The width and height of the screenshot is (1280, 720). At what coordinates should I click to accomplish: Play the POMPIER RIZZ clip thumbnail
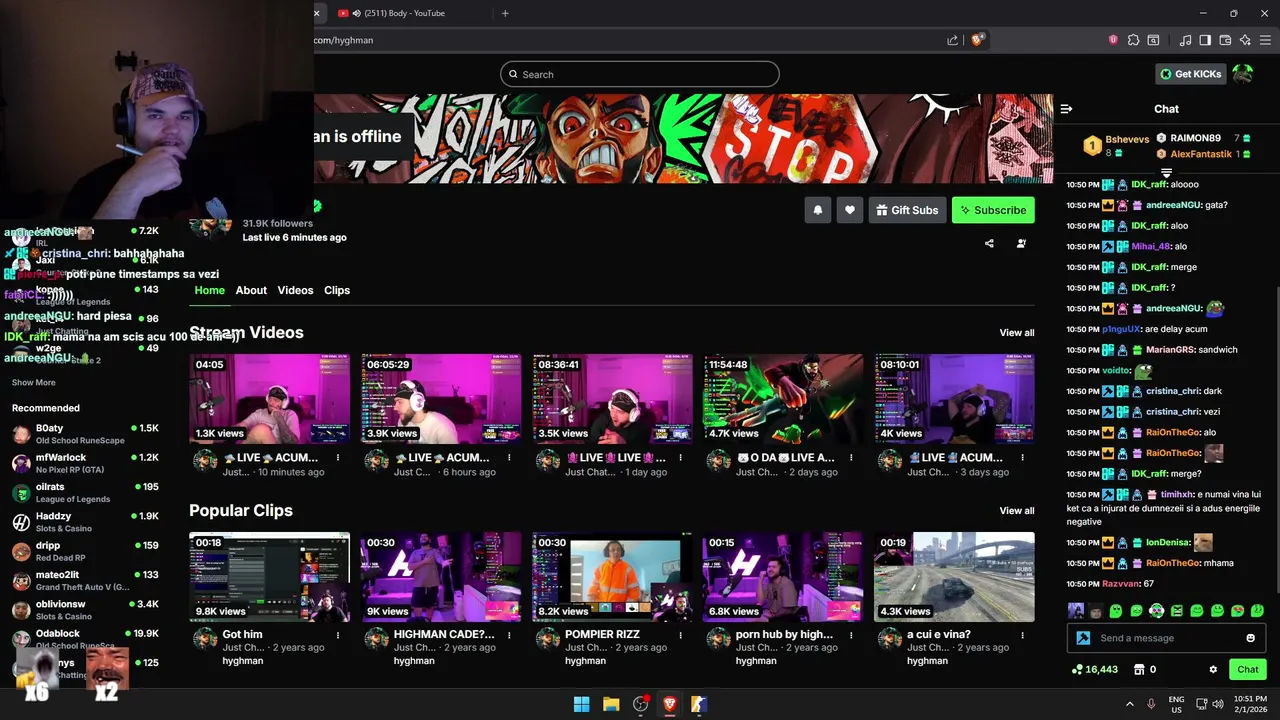612,577
